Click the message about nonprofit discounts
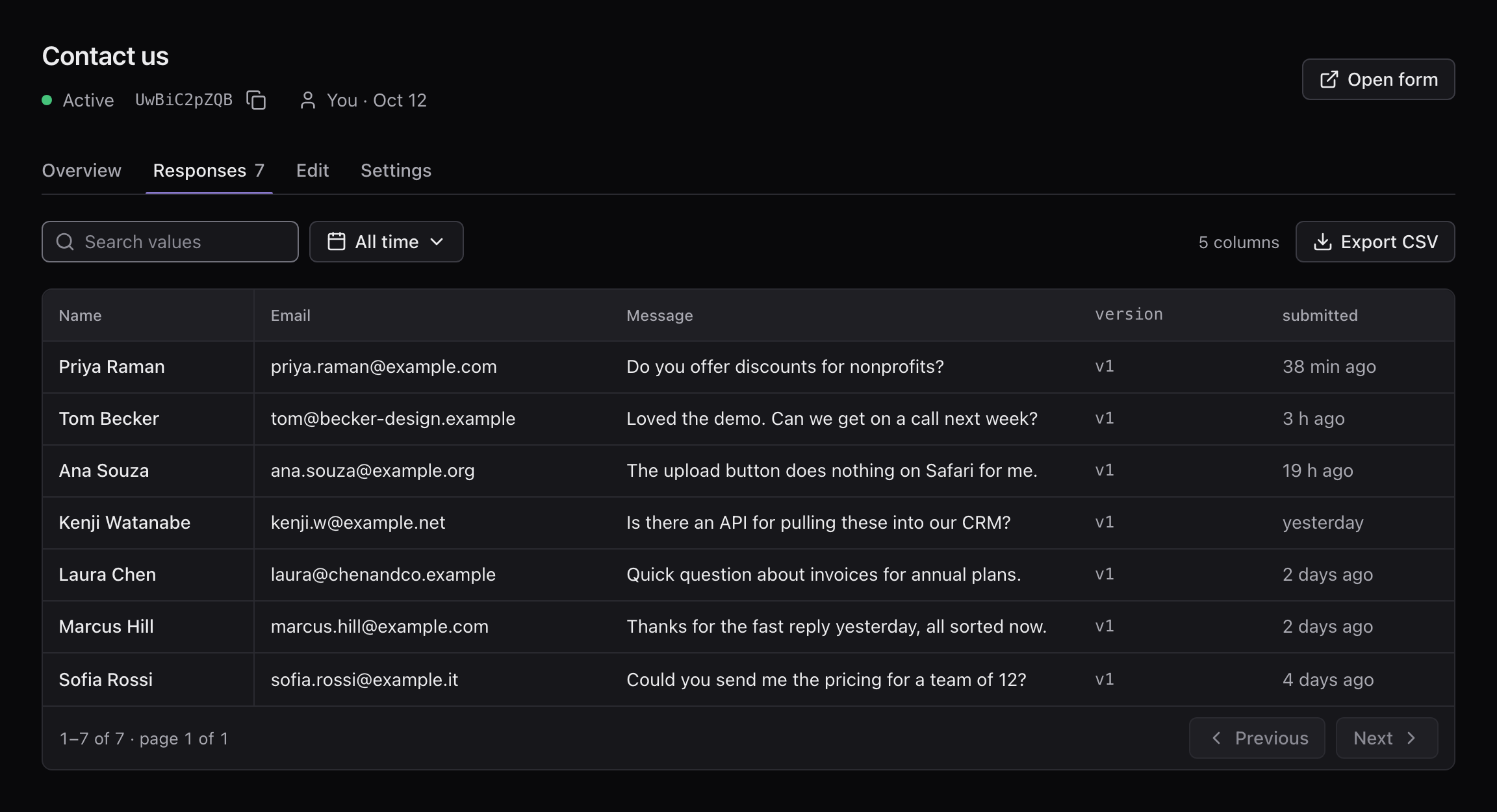 click(x=785, y=367)
